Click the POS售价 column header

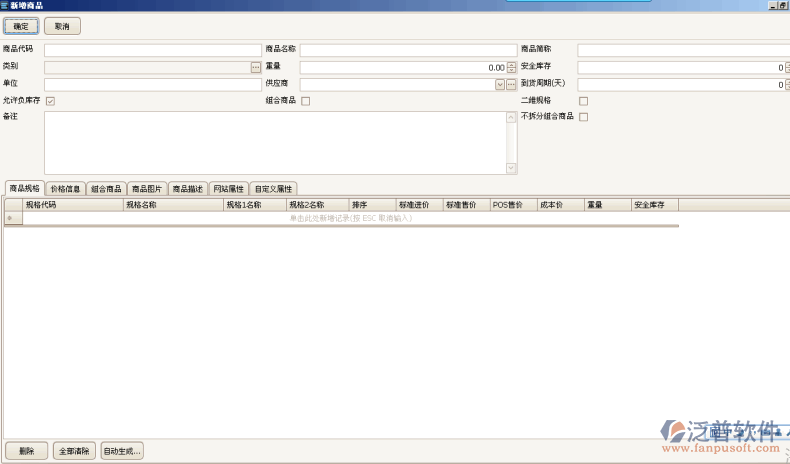click(513, 205)
